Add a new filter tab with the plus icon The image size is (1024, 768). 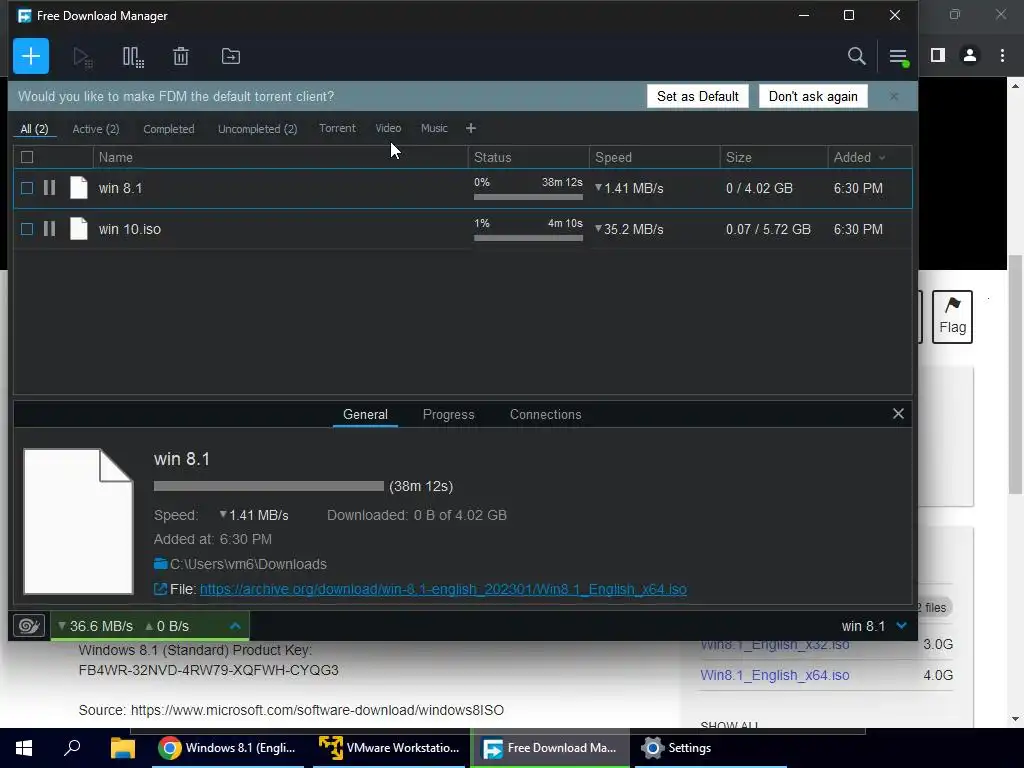coord(471,129)
